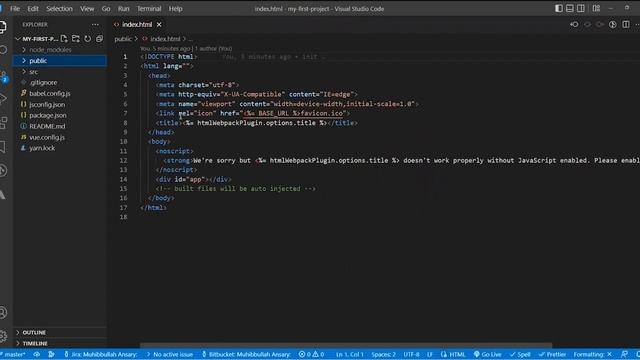Screen dimensions: 640x360
Task: Start Go Live server
Action: click(x=487, y=354)
